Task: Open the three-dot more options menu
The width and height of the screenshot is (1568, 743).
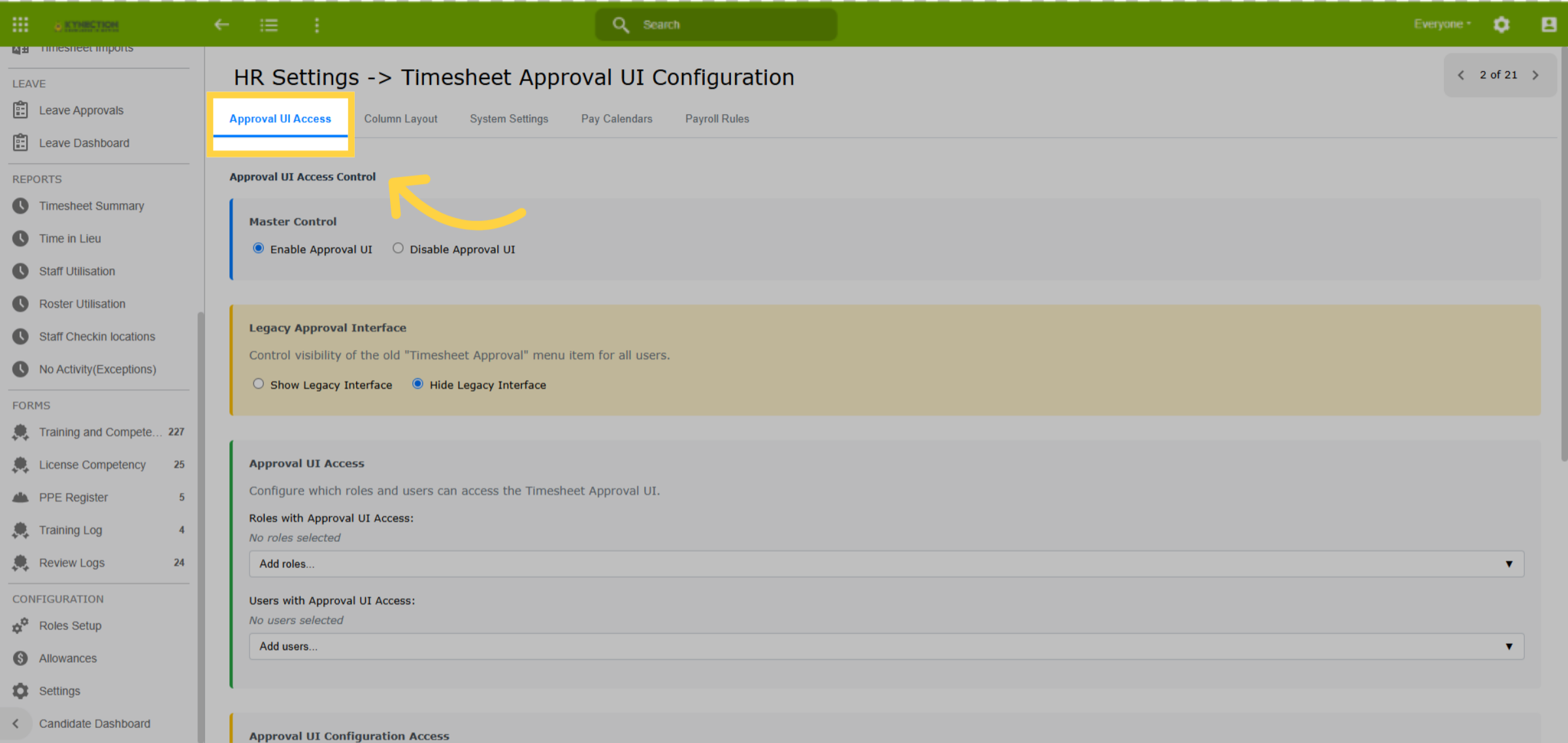Action: 317,25
